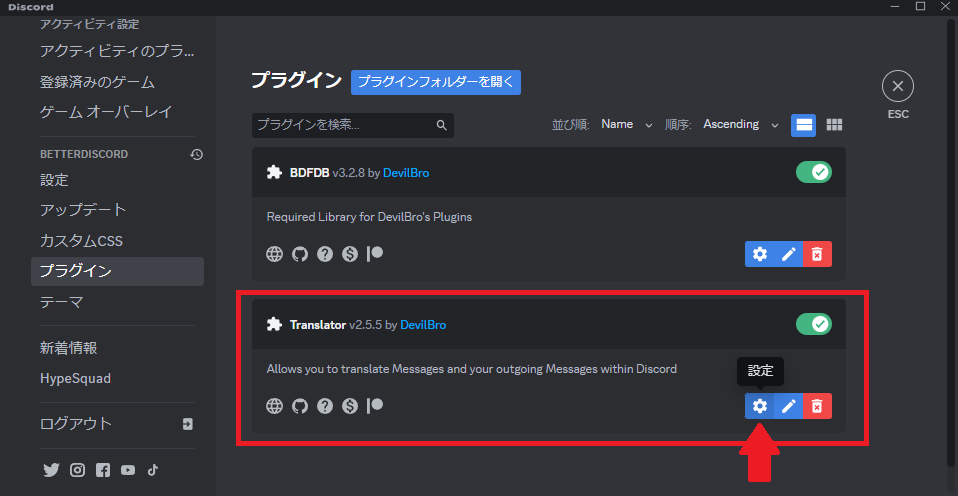Maximize the Discord window

pyautogui.click(x=920, y=6)
